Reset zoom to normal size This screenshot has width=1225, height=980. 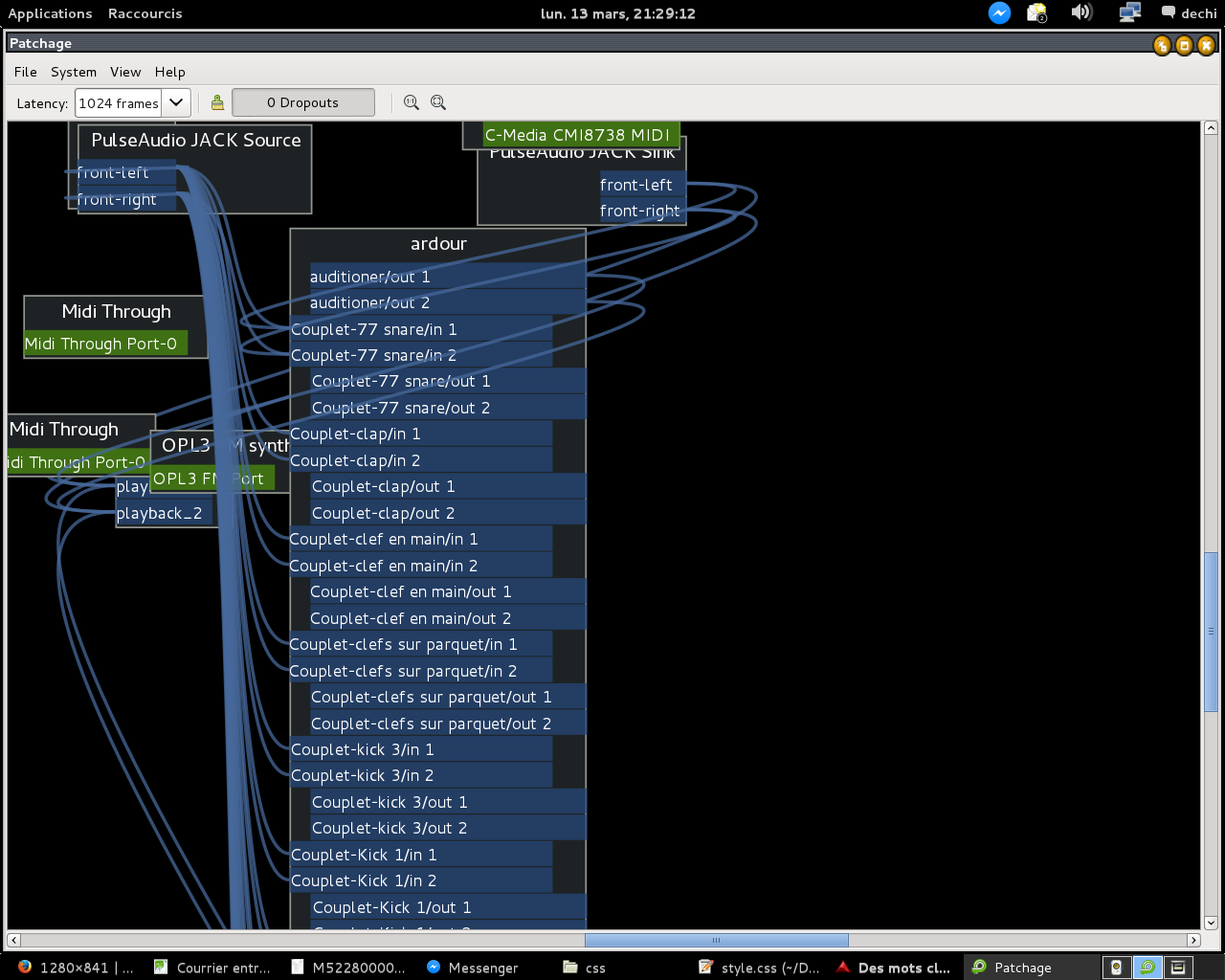click(412, 102)
